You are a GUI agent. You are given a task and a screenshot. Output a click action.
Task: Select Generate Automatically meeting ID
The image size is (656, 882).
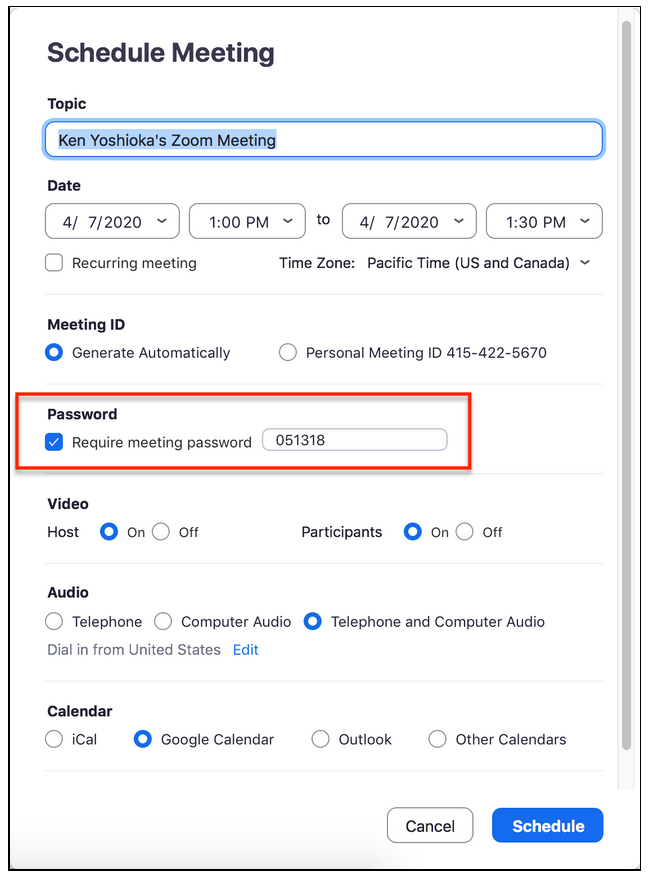pyautogui.click(x=55, y=353)
